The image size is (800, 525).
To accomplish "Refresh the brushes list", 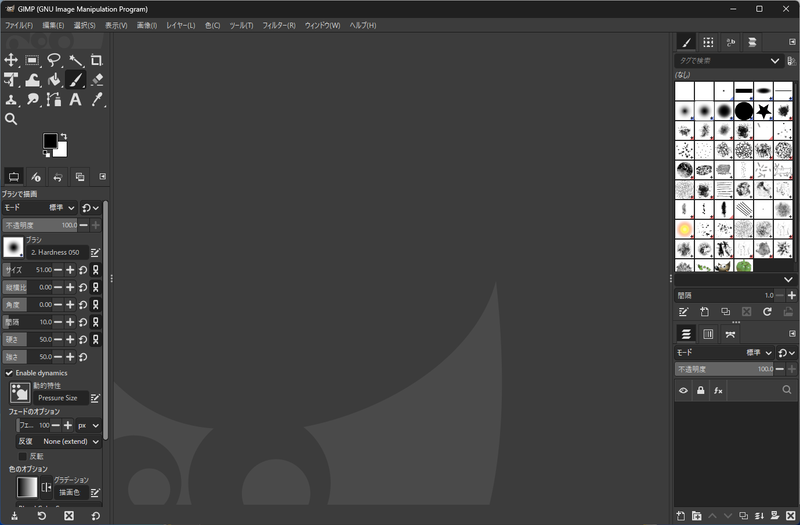I will [767, 312].
